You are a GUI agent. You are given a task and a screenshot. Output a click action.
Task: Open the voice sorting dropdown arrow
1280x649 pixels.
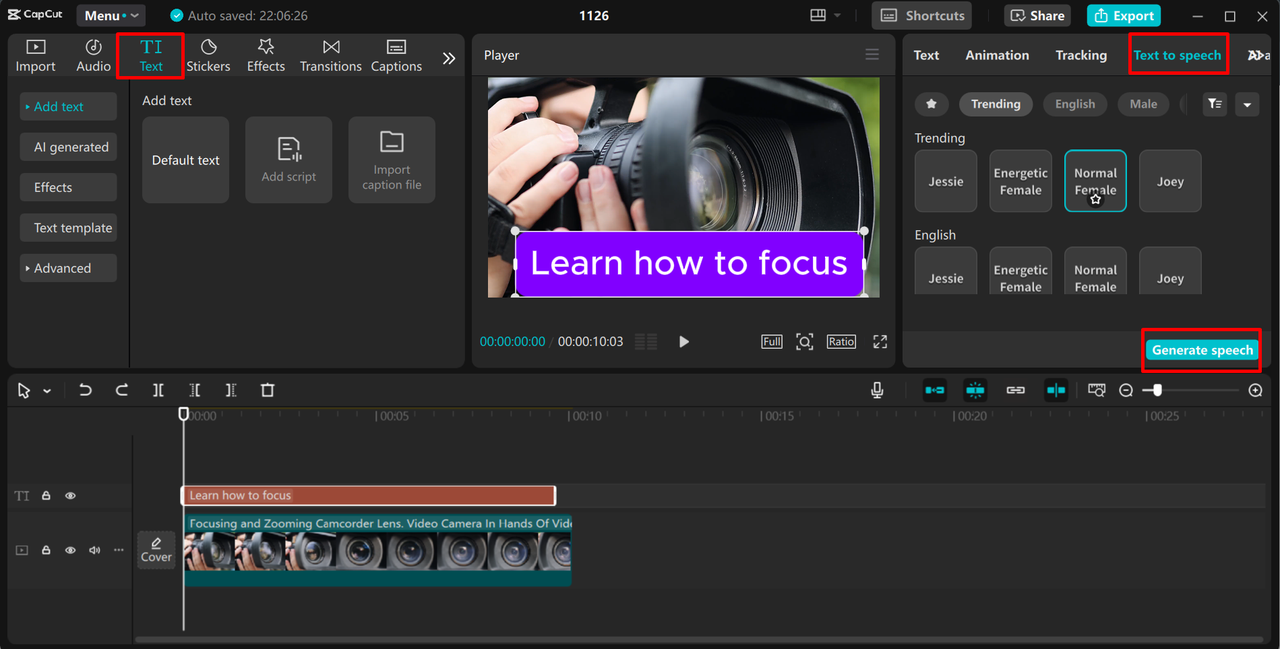[x=1246, y=104]
